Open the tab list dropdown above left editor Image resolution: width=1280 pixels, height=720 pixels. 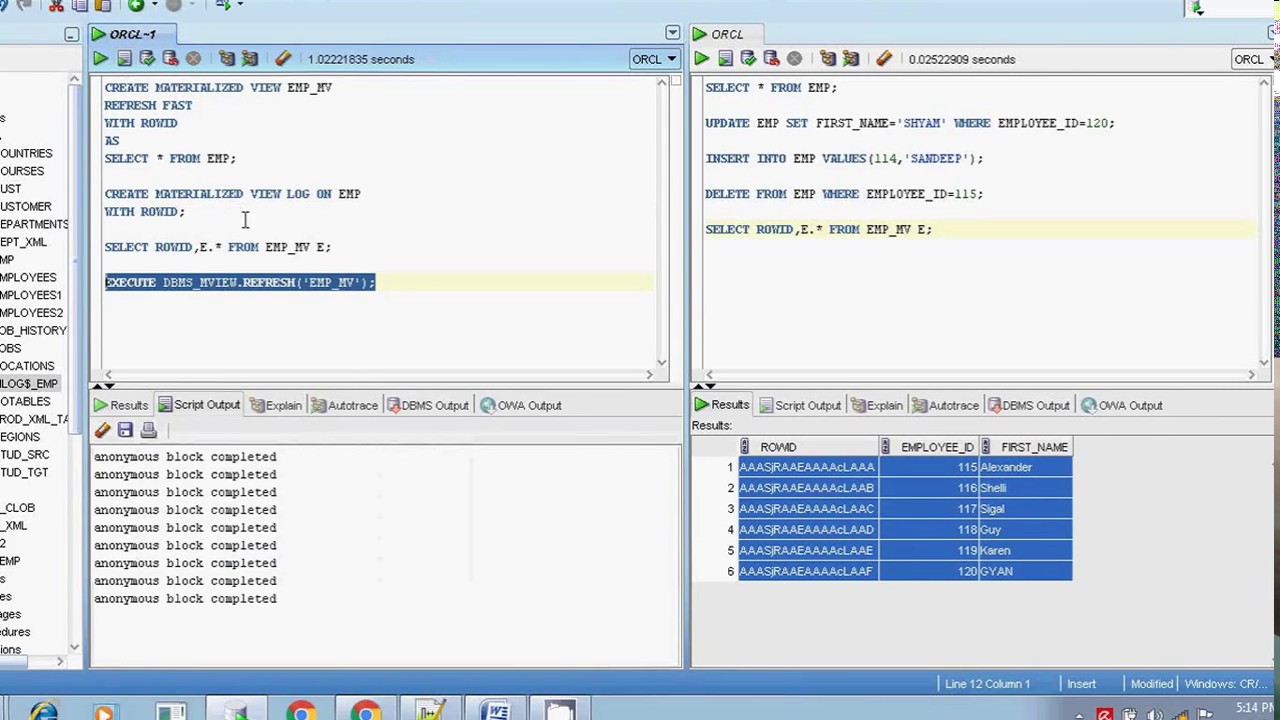click(672, 34)
